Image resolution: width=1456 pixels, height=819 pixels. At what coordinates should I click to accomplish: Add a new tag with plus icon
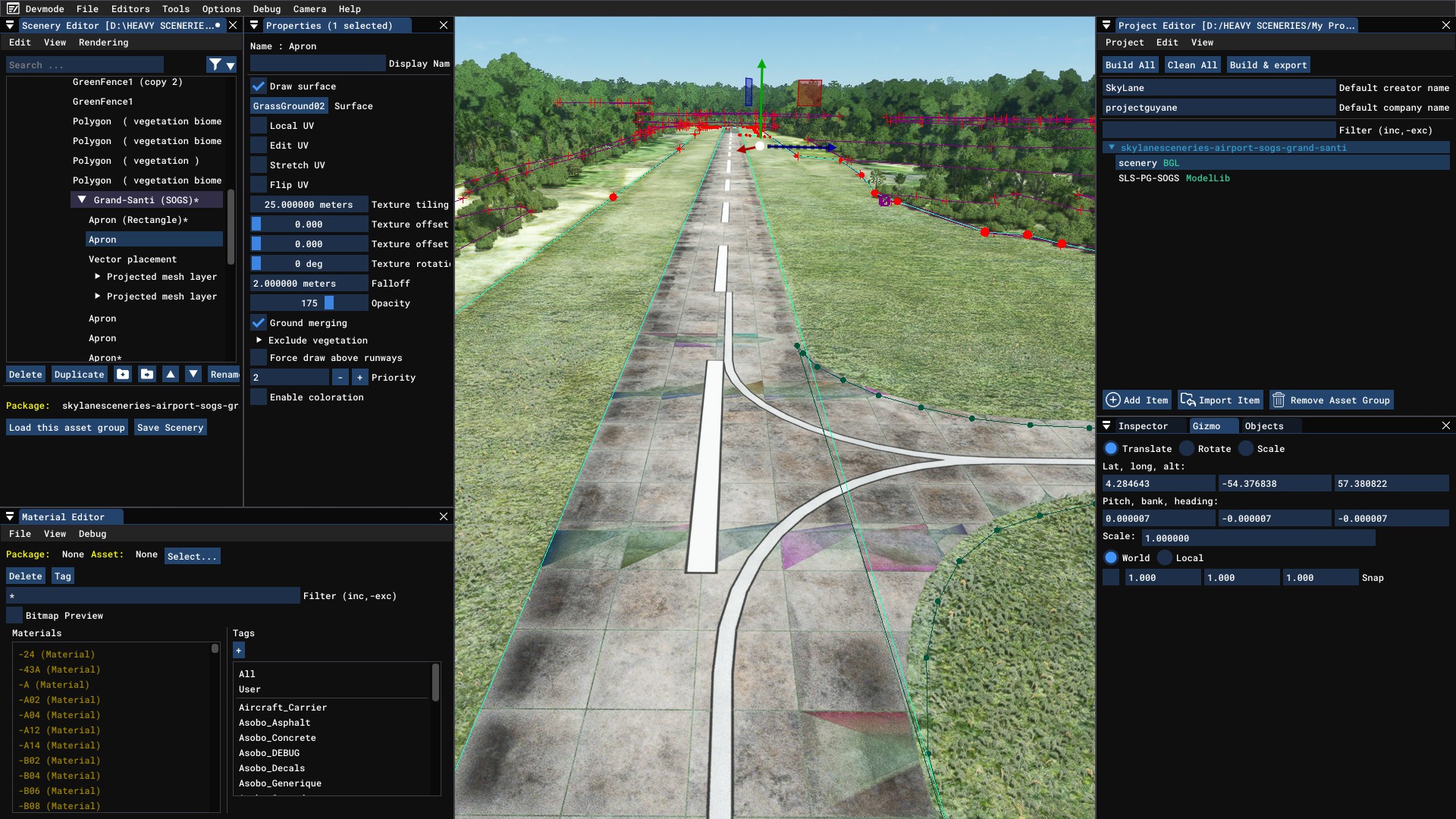(239, 651)
